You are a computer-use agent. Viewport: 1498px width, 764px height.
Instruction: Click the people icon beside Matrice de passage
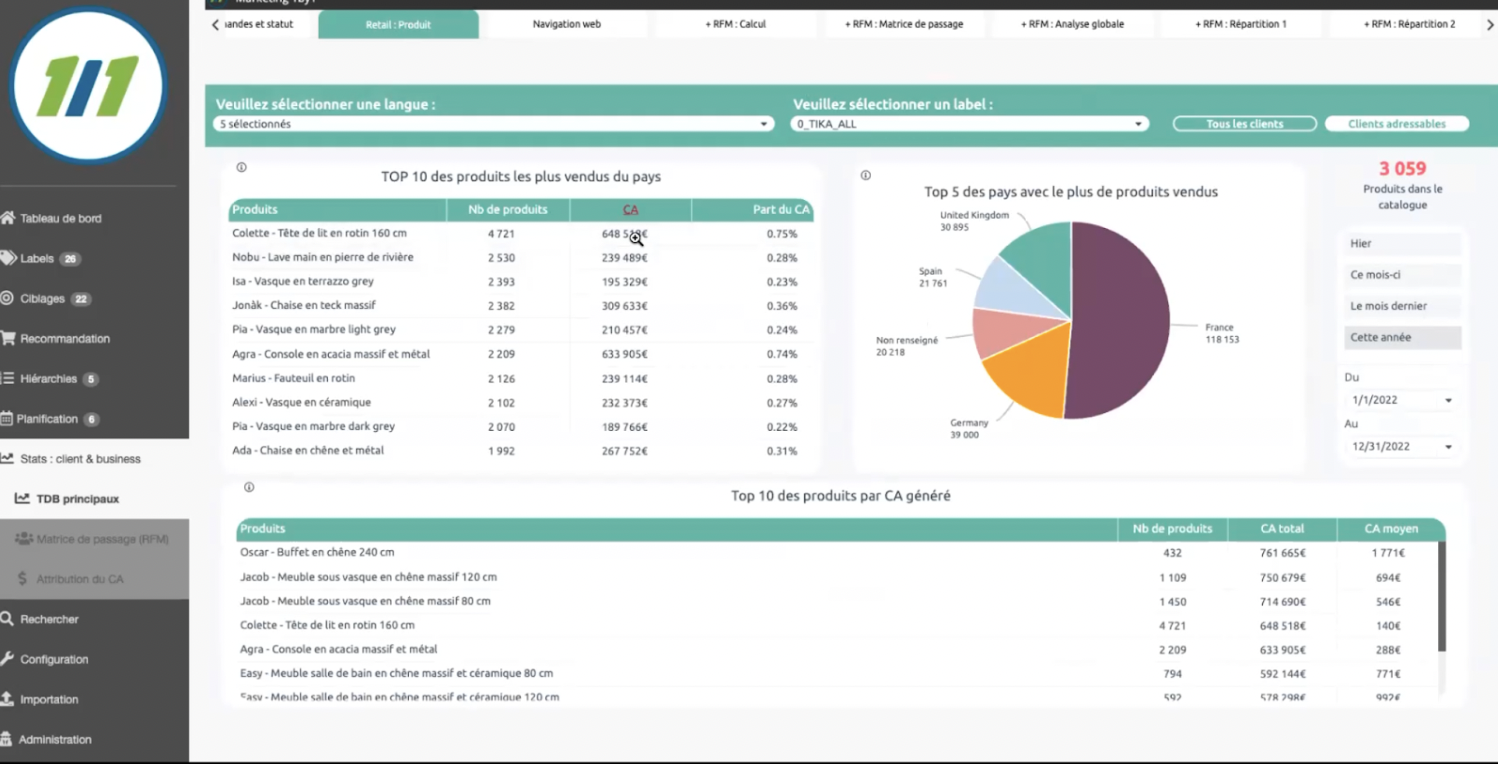[24, 538]
